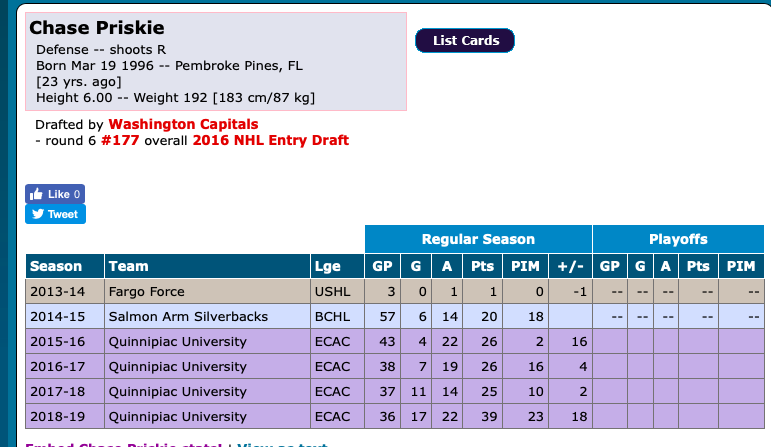Screen dimensions: 771x447
Task: Click the List Cards button
Action: coord(464,40)
